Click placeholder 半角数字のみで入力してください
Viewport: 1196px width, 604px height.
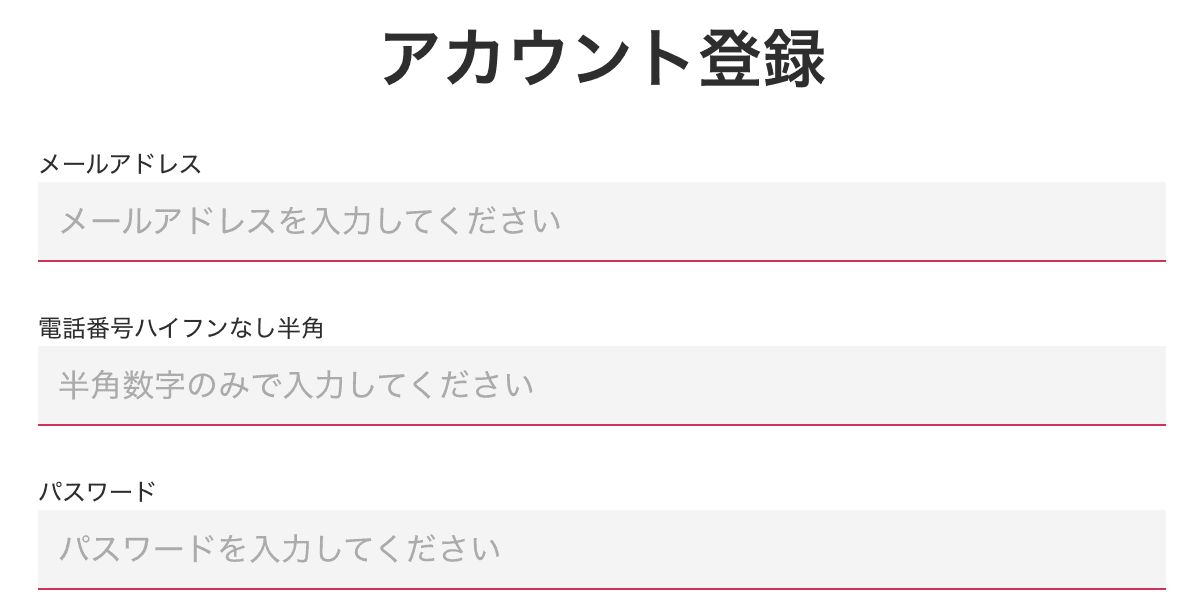coord(296,385)
